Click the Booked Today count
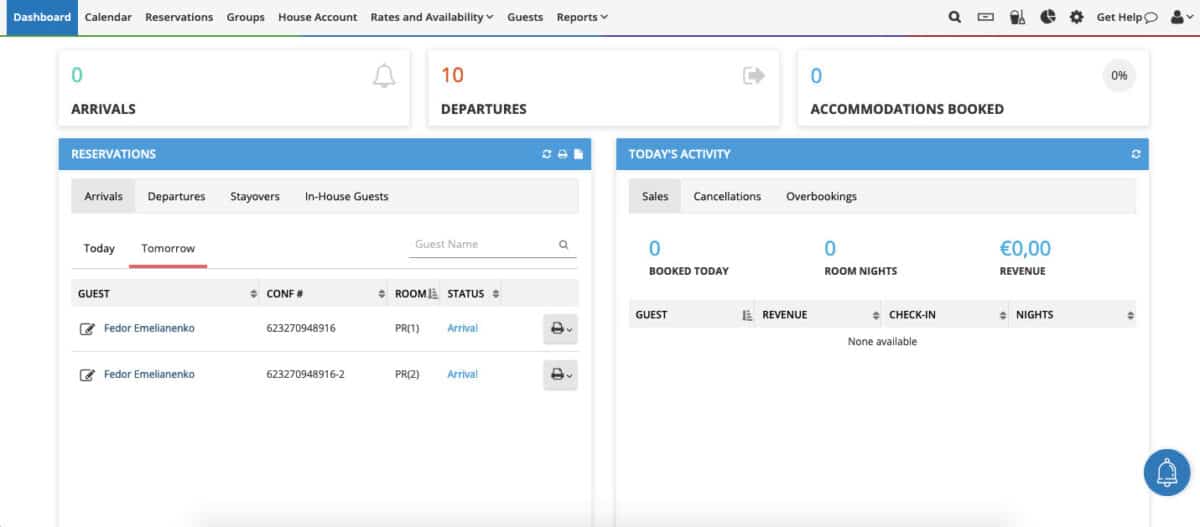1200x527 pixels. click(655, 248)
